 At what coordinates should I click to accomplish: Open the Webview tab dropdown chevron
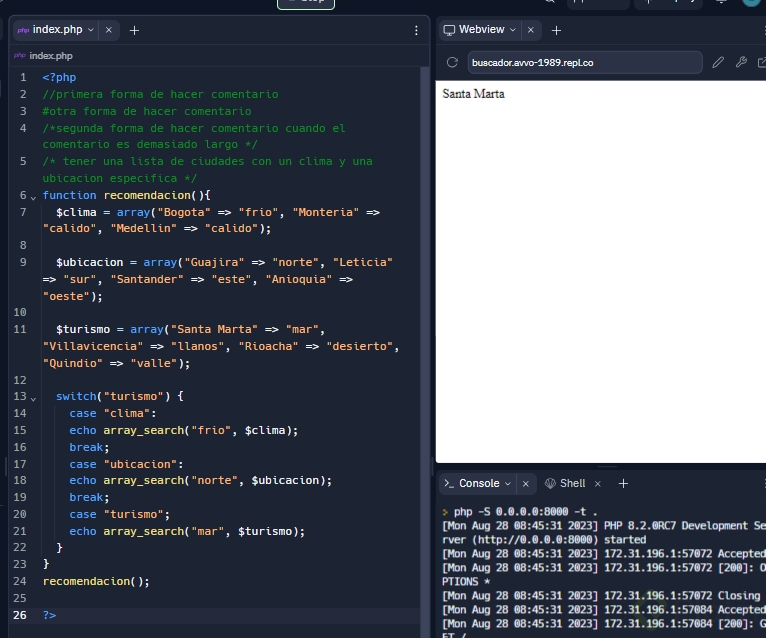(512, 30)
